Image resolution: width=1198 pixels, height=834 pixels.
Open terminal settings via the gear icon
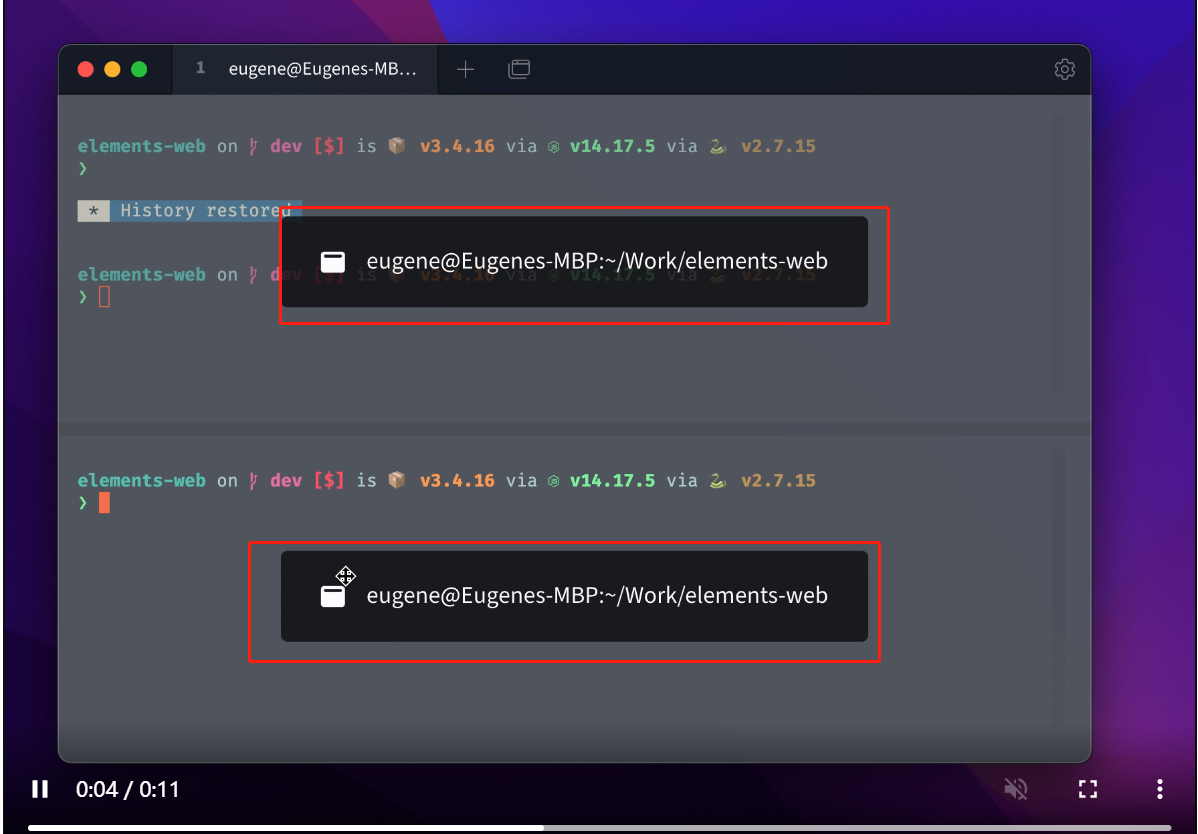1064,69
